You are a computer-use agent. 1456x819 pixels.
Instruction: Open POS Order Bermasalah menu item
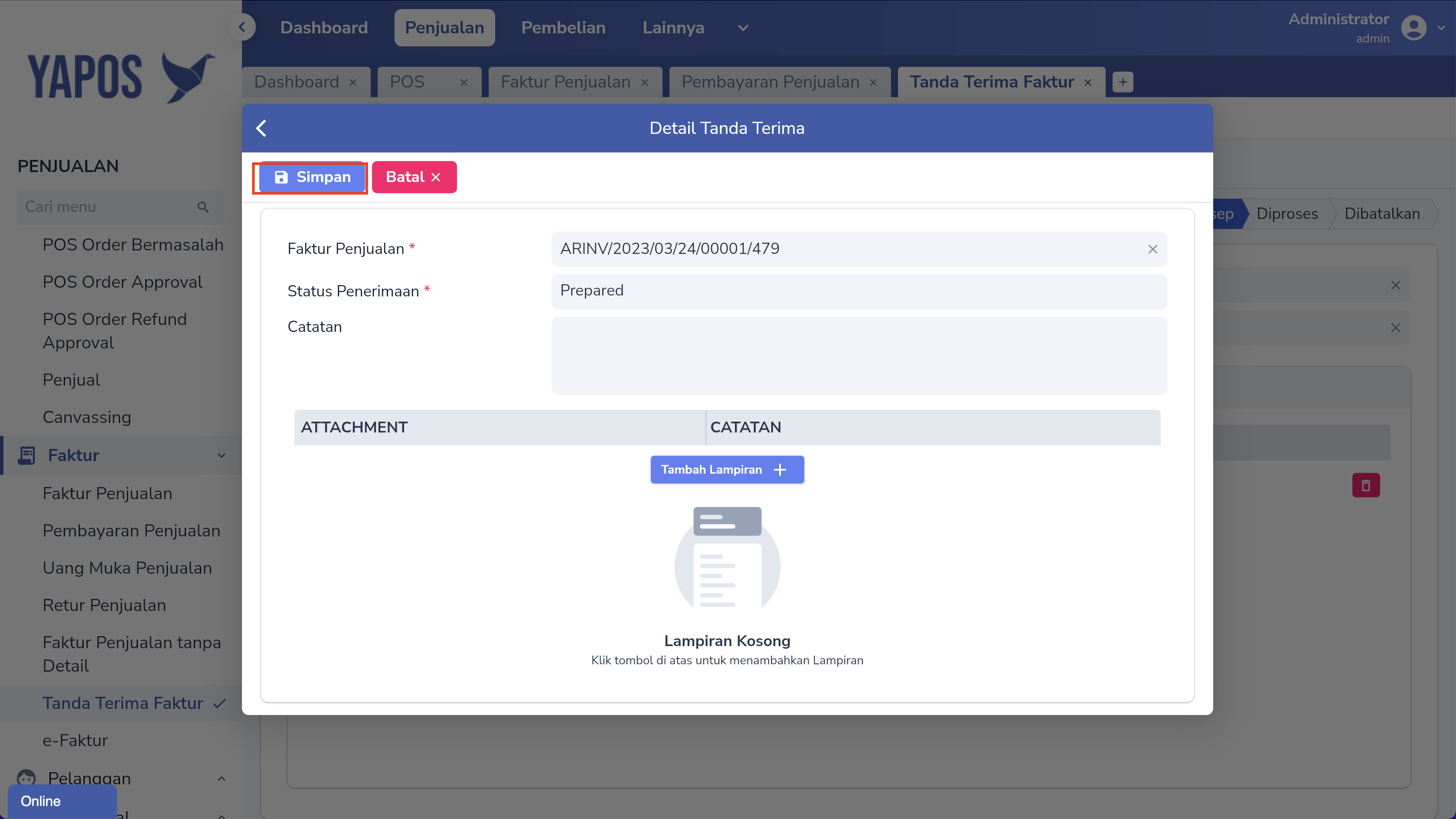point(133,244)
